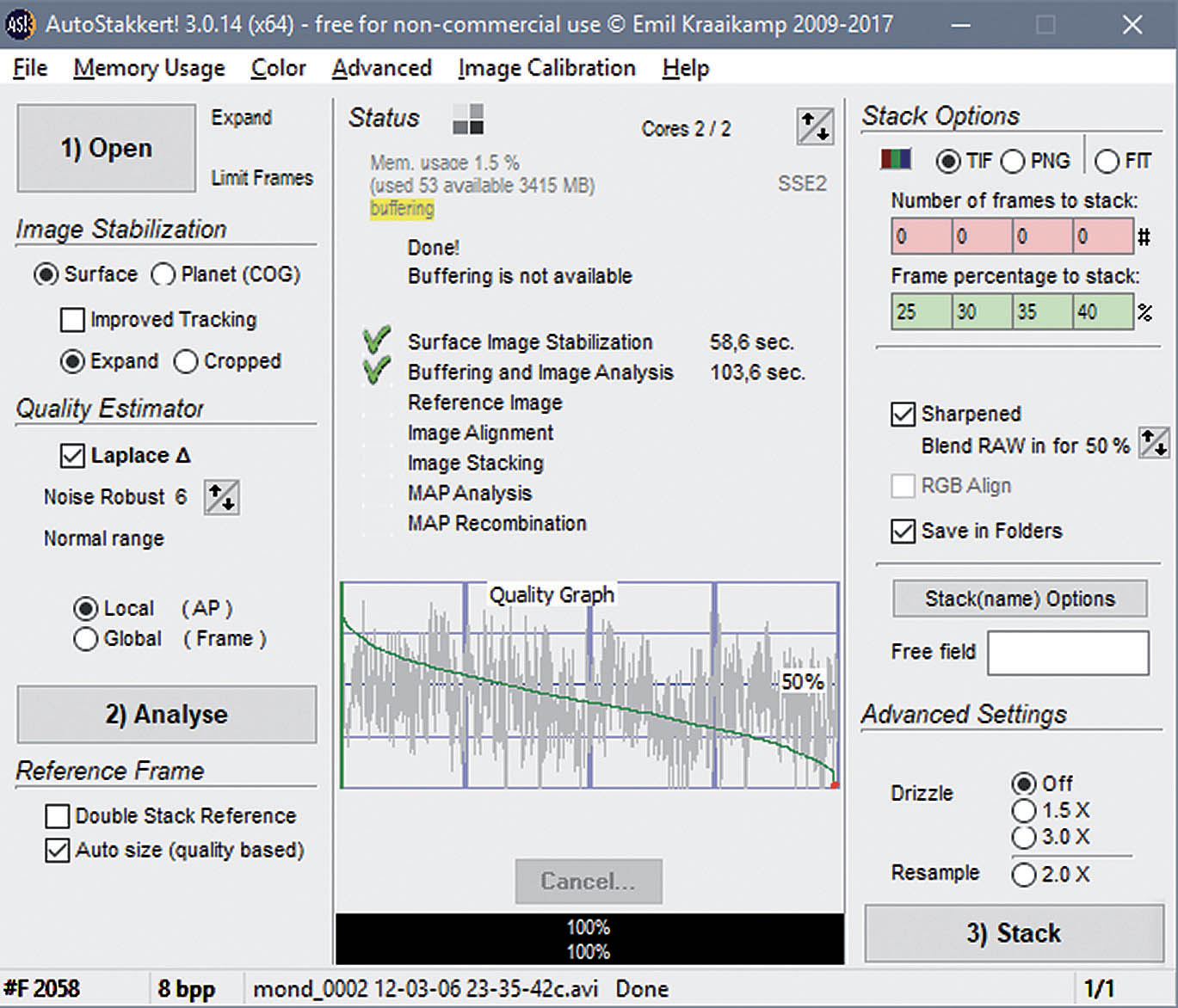Open the Memory Usage menu
This screenshot has height=1008, width=1178.
coord(149,68)
